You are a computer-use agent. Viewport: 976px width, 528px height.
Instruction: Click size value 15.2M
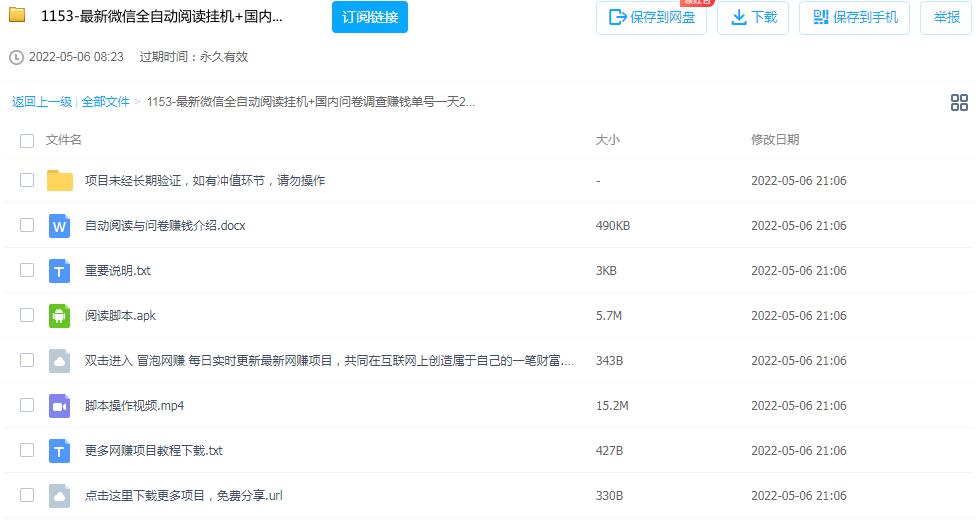tap(612, 406)
